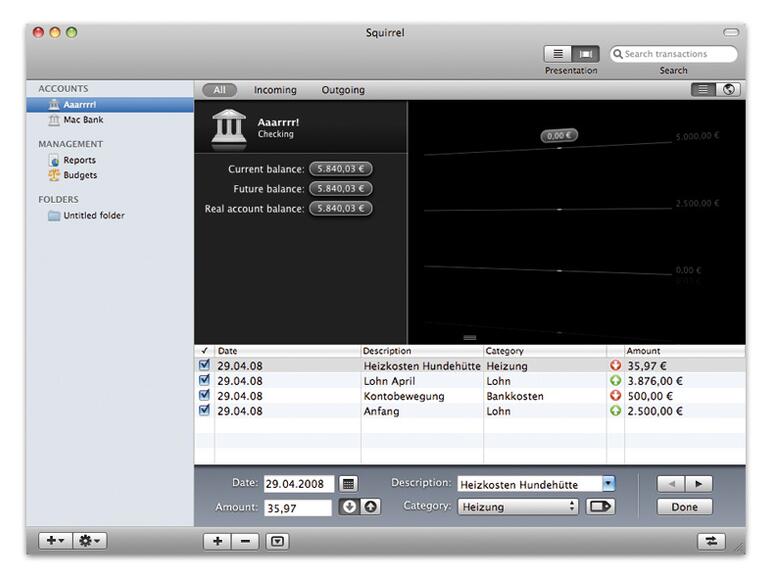Toggle checkbox for Lohn April row
The height and width of the screenshot is (578, 770).
(x=204, y=381)
